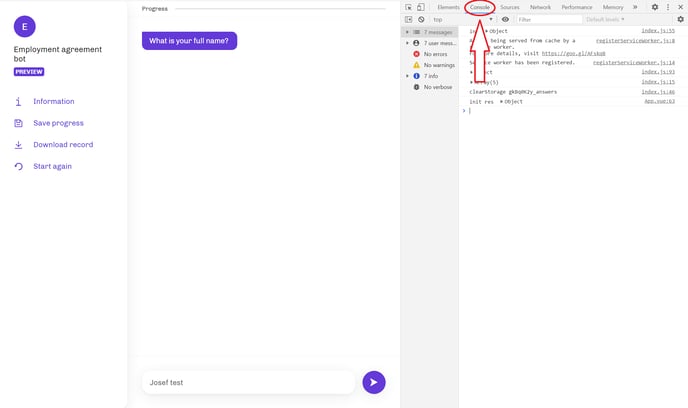Image resolution: width=688 pixels, height=408 pixels.
Task: Open registerServiceWorker.js:8 source link
Action: pos(635,40)
